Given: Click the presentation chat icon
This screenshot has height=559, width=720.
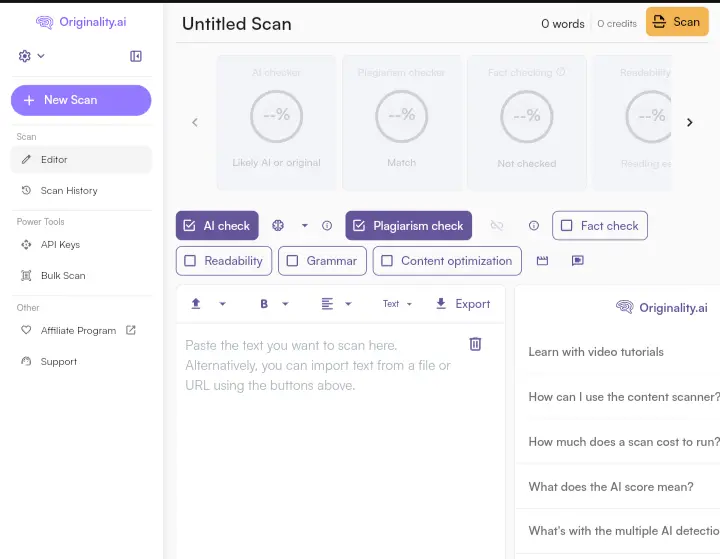Looking at the screenshot, I should tap(578, 261).
